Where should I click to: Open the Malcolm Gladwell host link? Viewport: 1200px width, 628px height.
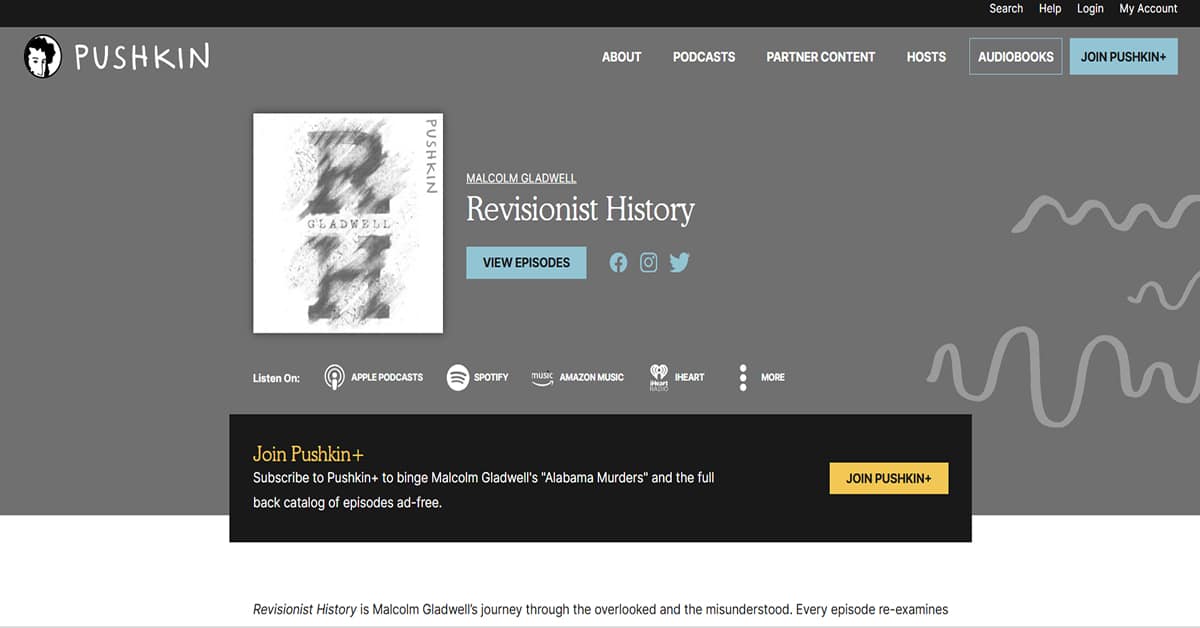(521, 178)
